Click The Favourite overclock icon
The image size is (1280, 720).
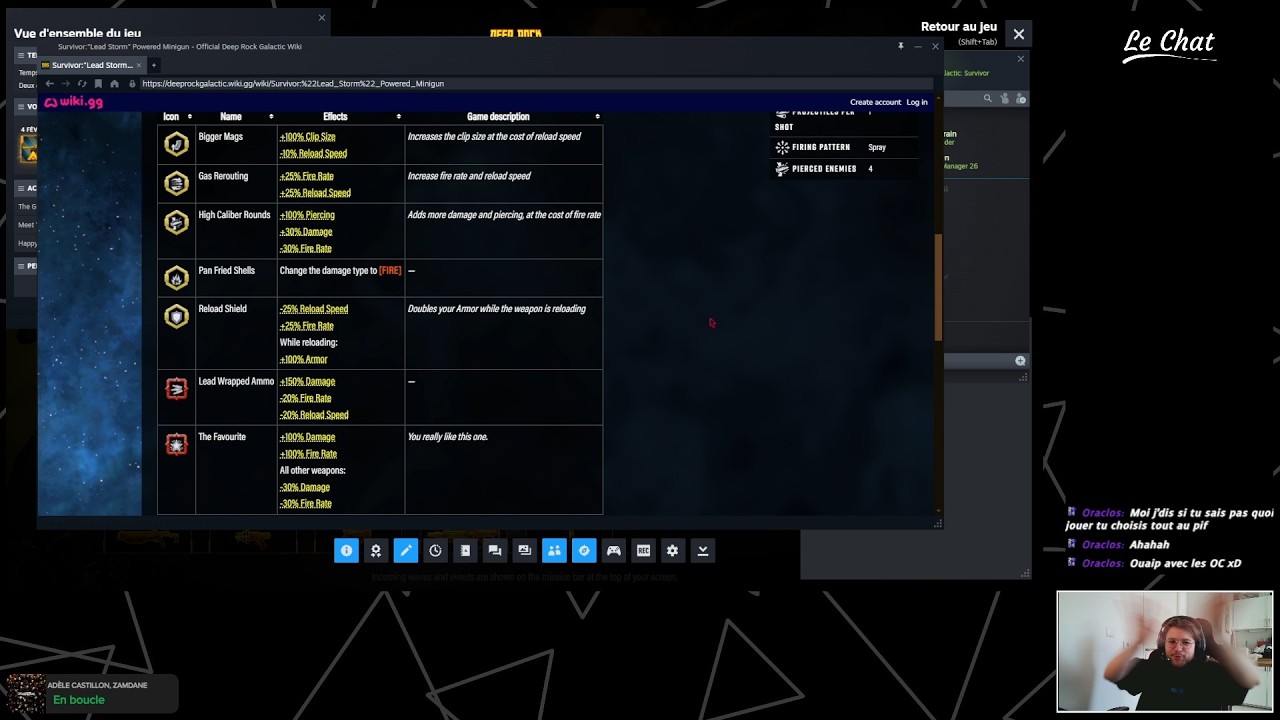coord(176,444)
